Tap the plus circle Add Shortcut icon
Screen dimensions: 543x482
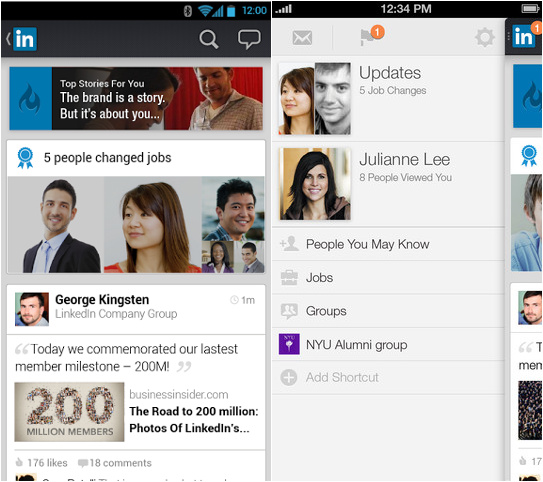pos(289,377)
